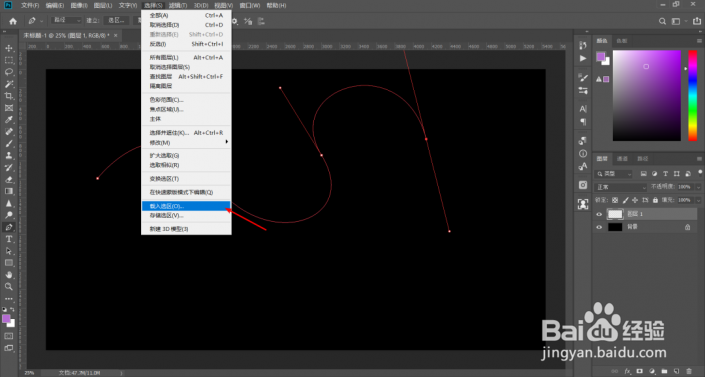Toggle visibility of 背景 layer
Image resolution: width=705 pixels, height=377 pixels.
click(599, 227)
